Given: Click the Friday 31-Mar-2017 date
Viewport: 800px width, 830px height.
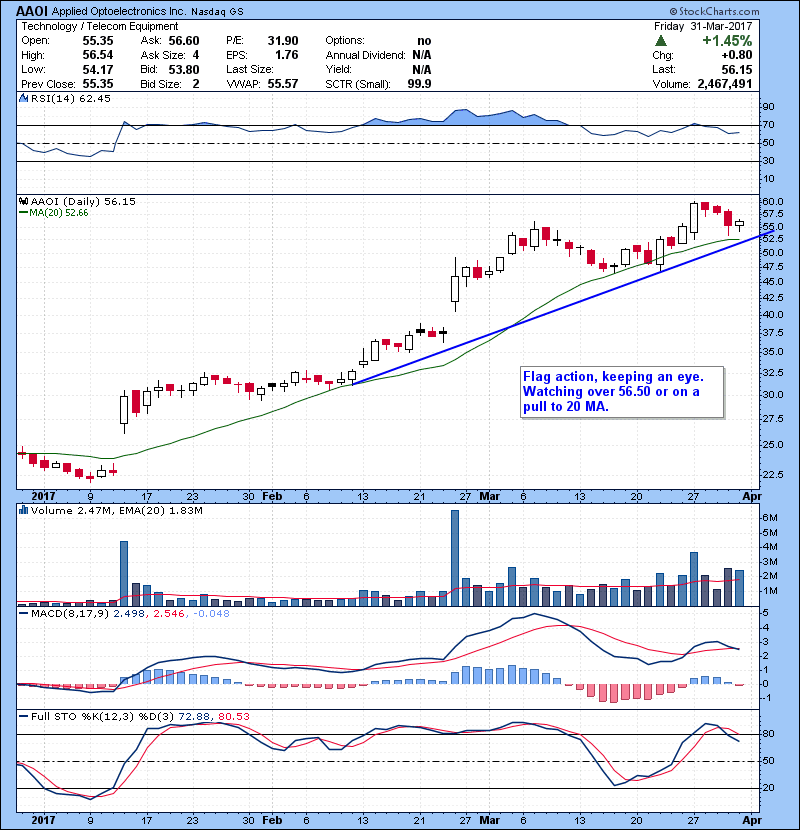Looking at the screenshot, I should coord(703,26).
